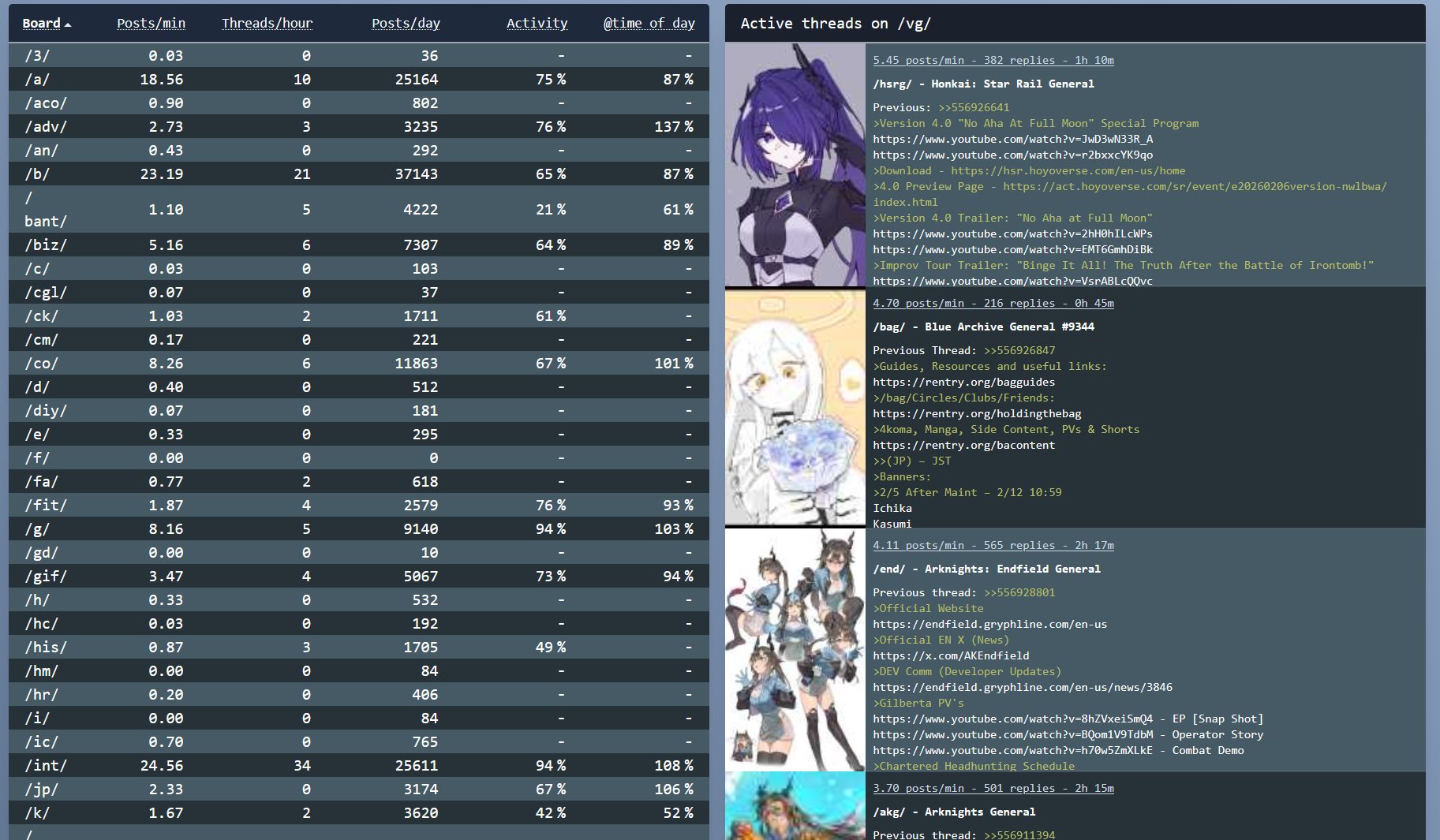This screenshot has height=840, width=1440.
Task: Sort by Posts/min column header
Action: 151,23
